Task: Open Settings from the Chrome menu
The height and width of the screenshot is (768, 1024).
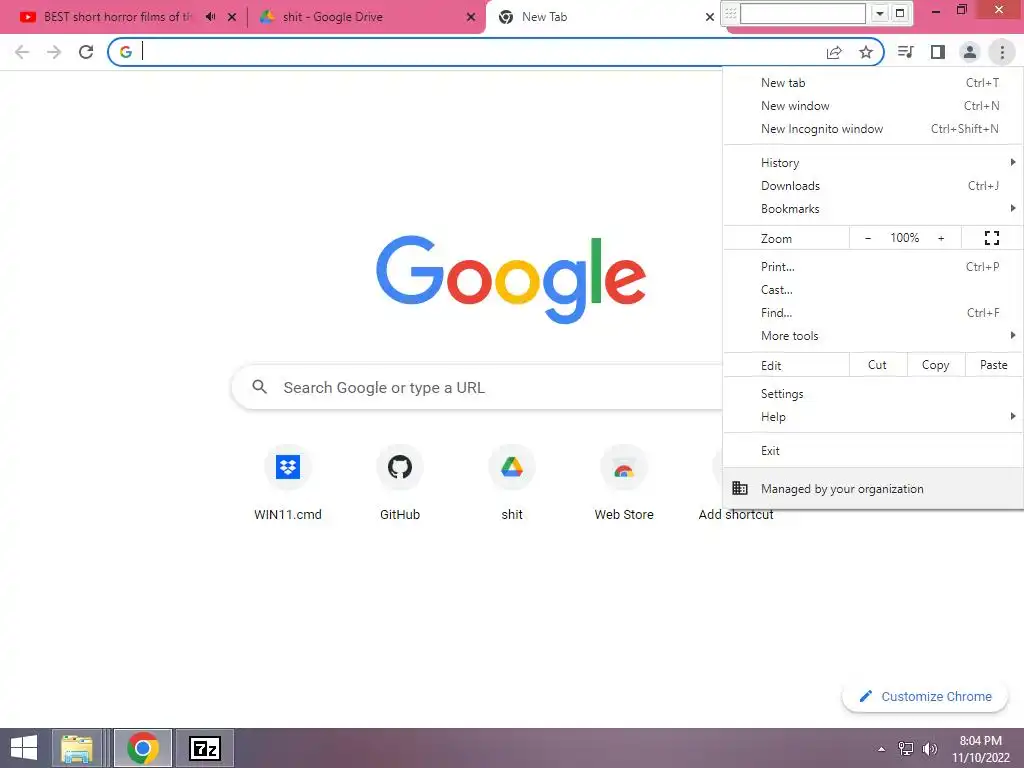Action: click(873, 394)
